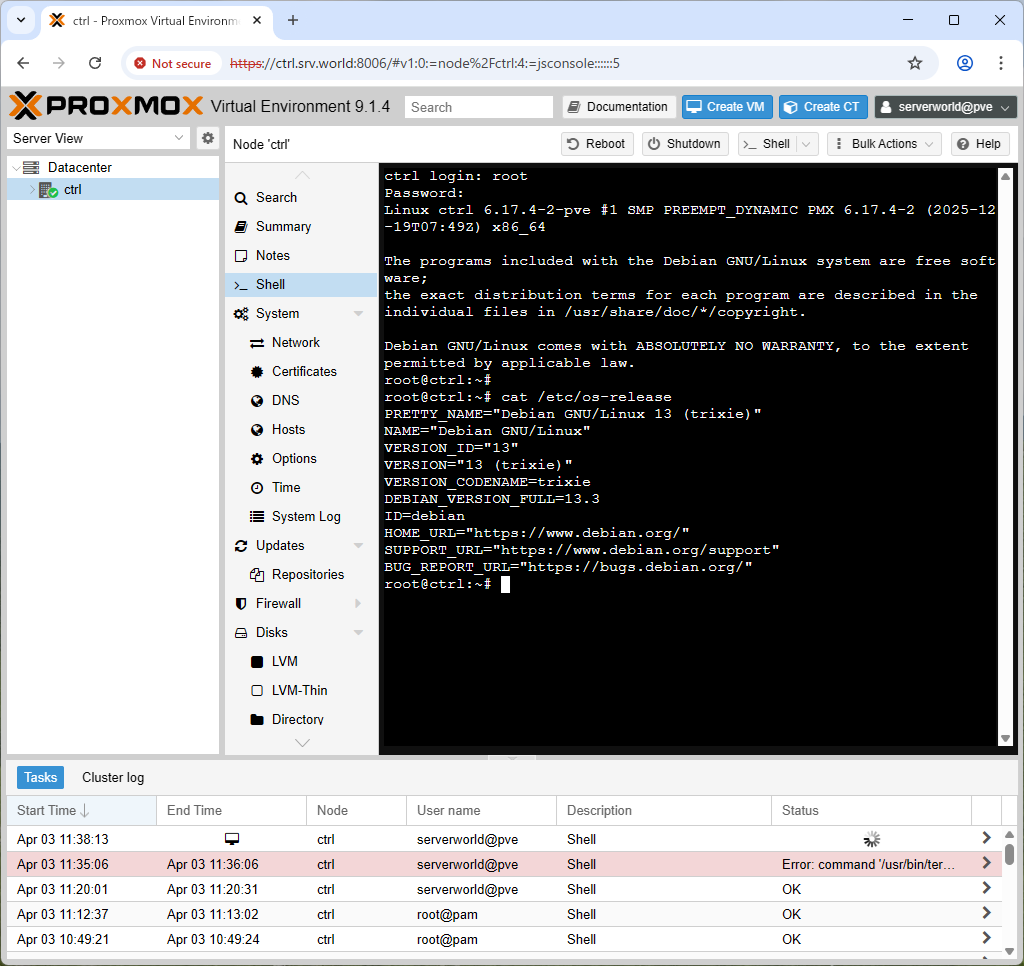The width and height of the screenshot is (1024, 966).
Task: Bookmark this page with star icon
Action: [915, 63]
